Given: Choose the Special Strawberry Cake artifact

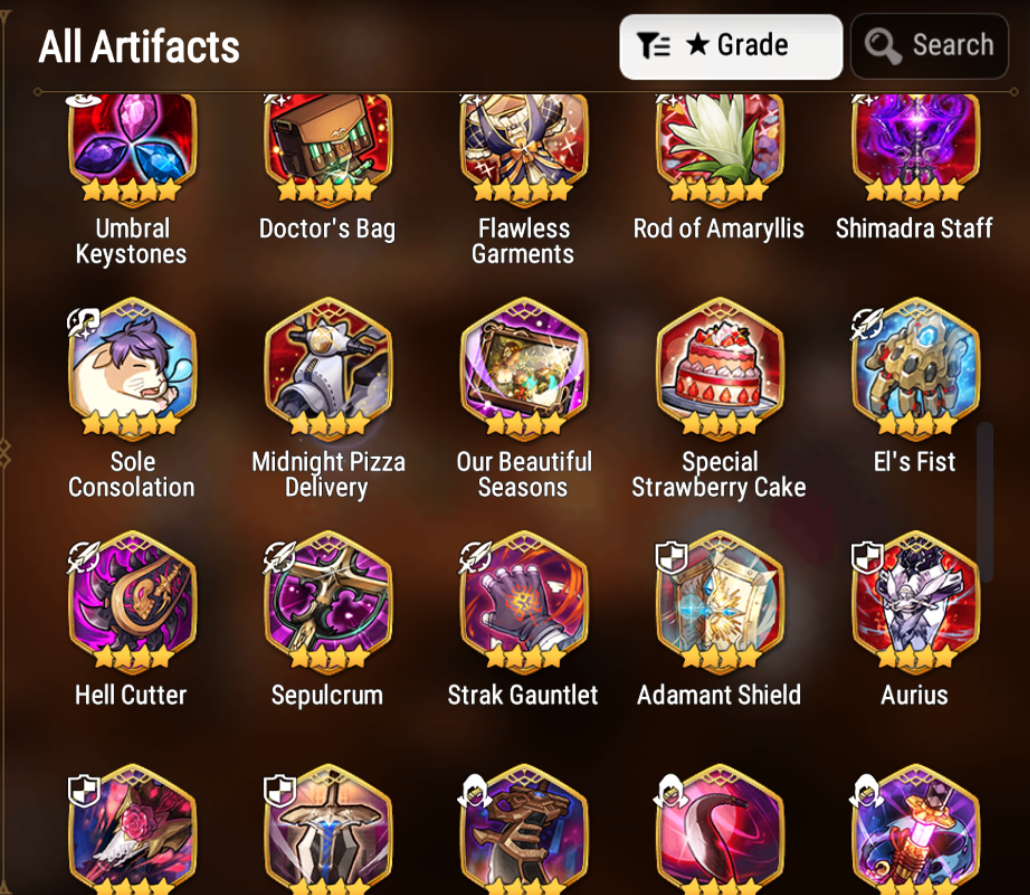Looking at the screenshot, I should (719, 368).
